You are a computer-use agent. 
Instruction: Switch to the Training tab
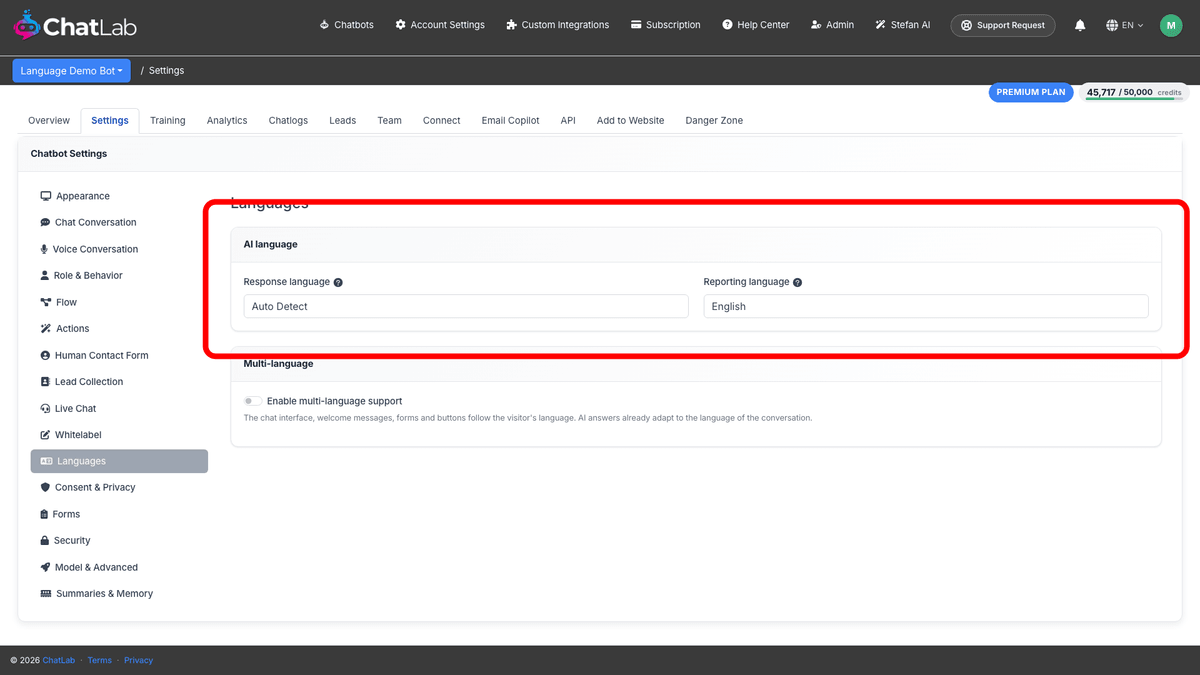click(x=168, y=120)
